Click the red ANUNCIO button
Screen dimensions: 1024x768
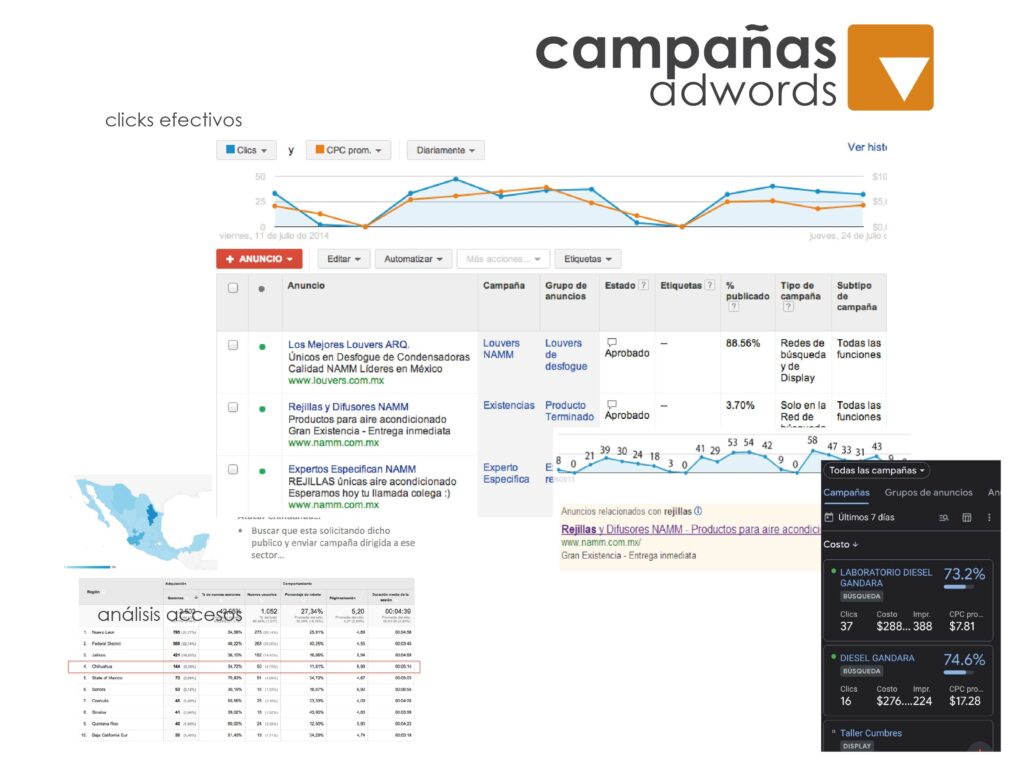pos(259,259)
